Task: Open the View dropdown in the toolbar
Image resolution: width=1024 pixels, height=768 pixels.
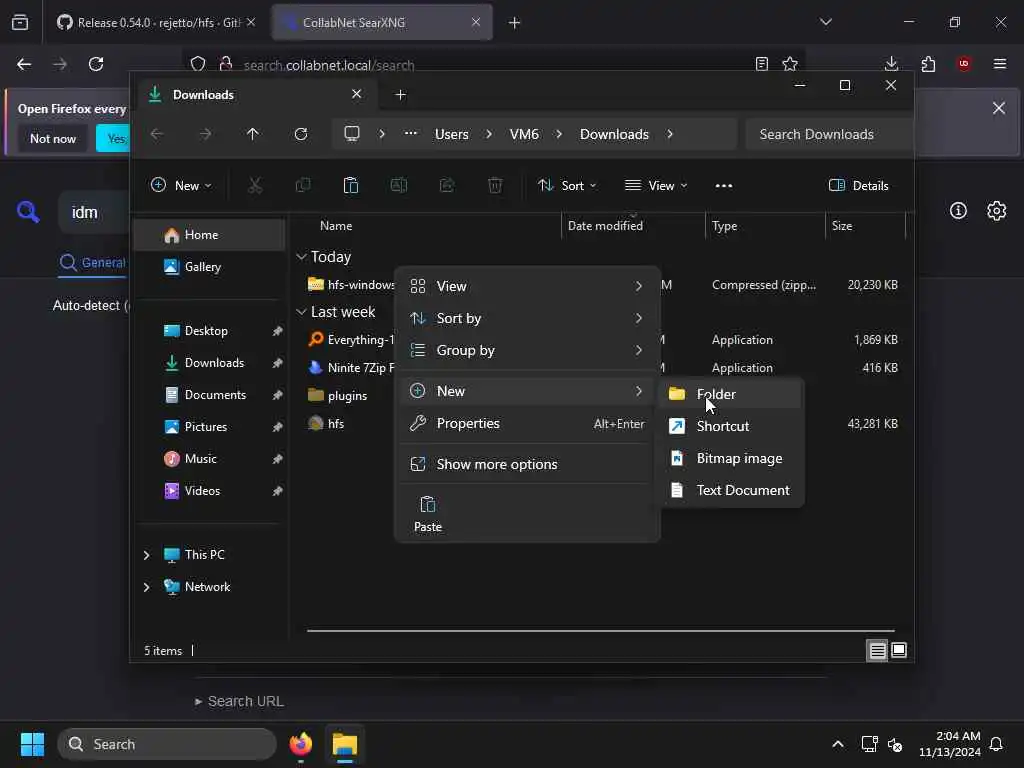Action: click(656, 185)
